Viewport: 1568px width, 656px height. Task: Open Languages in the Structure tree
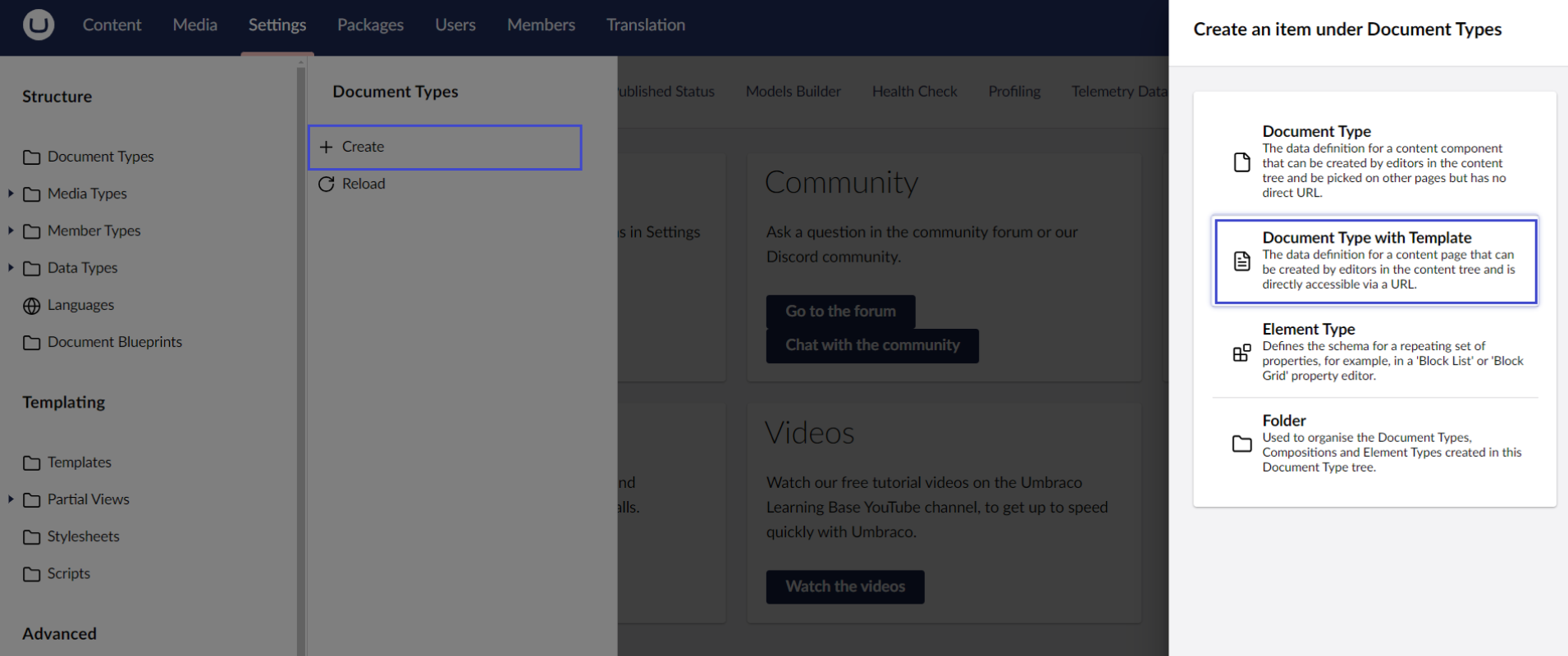[x=80, y=305]
